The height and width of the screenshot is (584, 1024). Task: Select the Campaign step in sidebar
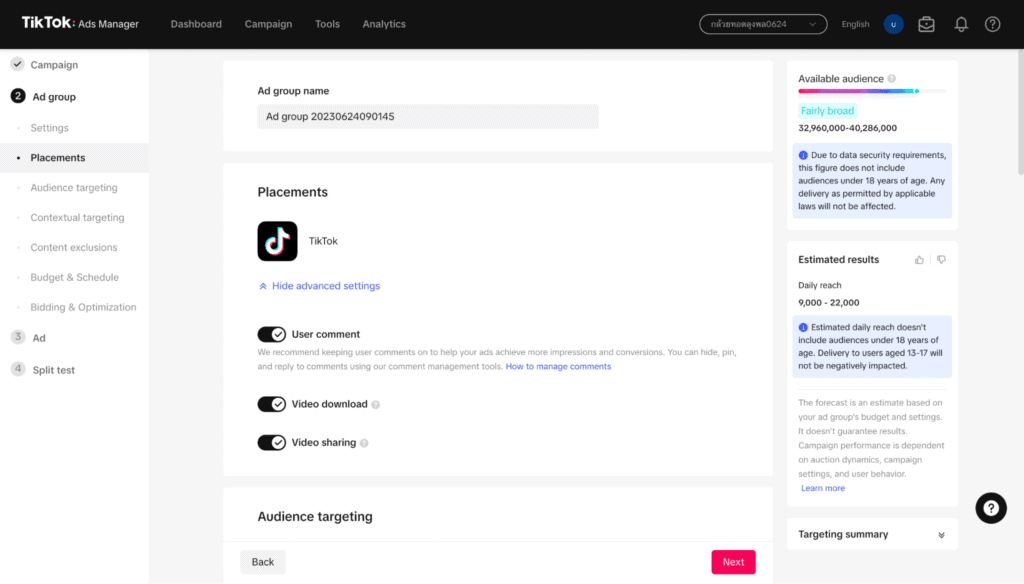[x=54, y=65]
